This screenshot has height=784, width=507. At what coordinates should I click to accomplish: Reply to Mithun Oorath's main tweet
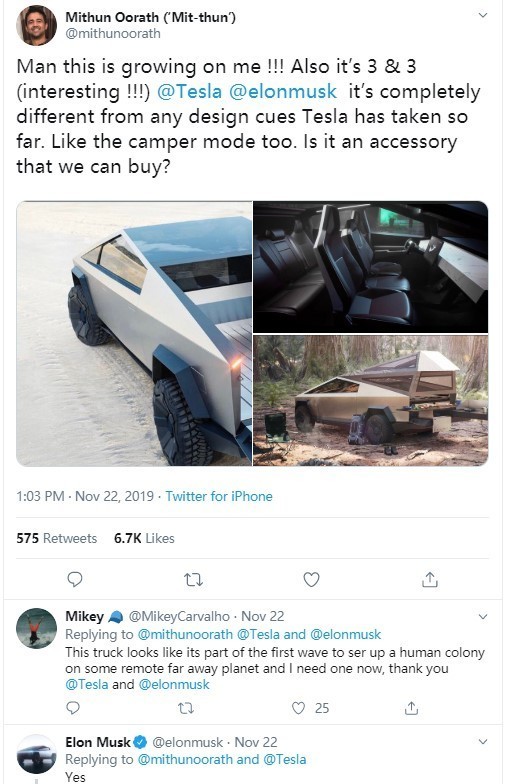point(74,580)
